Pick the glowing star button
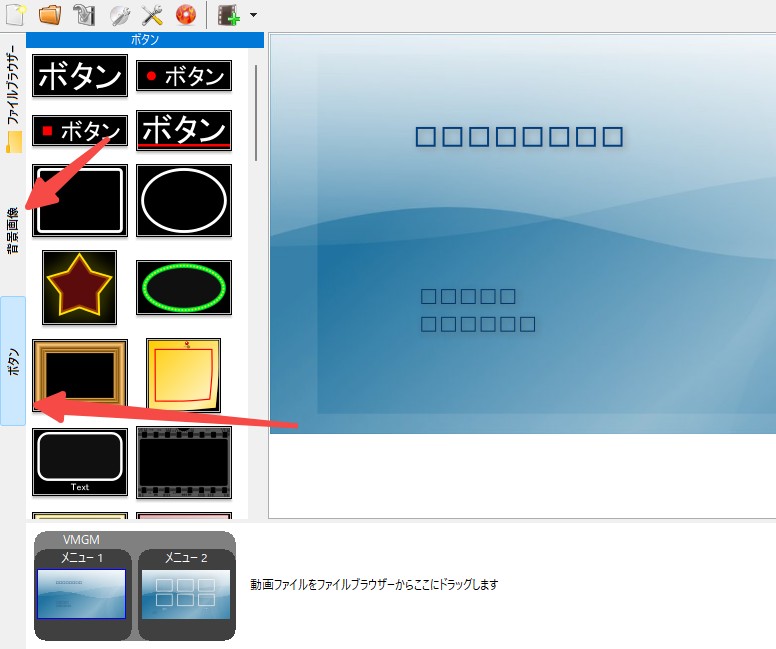Screen dimensions: 776x649 pyautogui.click(x=79, y=287)
